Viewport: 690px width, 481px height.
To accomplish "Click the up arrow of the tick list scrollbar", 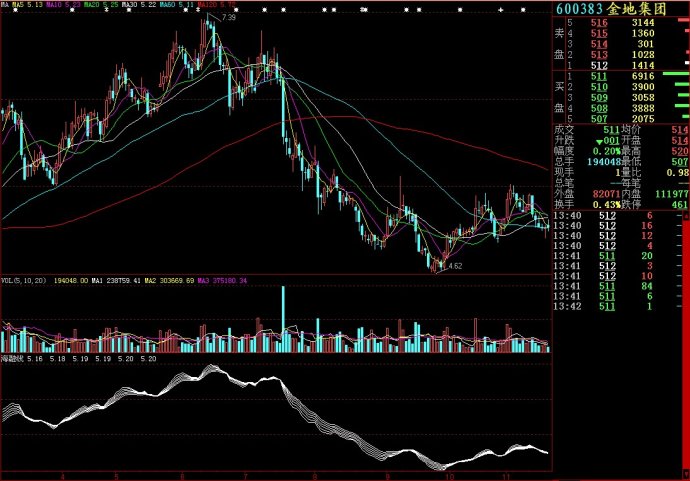I will (x=686, y=215).
